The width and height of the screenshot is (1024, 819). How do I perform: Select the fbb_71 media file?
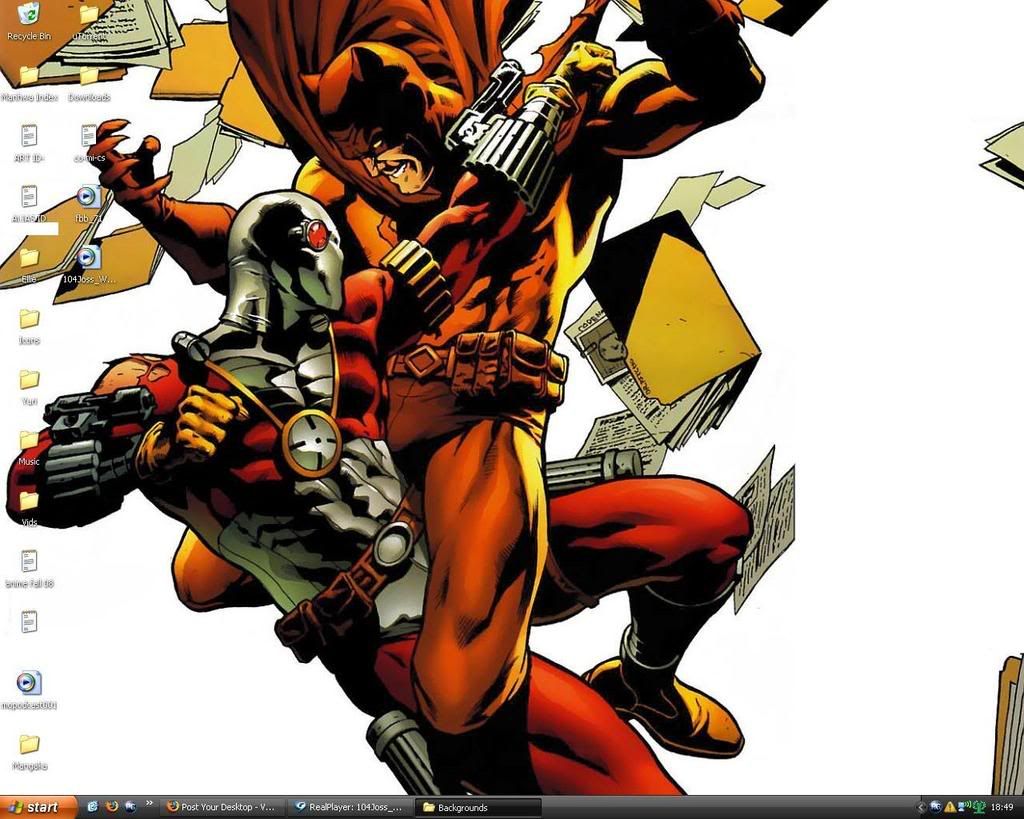tap(89, 197)
